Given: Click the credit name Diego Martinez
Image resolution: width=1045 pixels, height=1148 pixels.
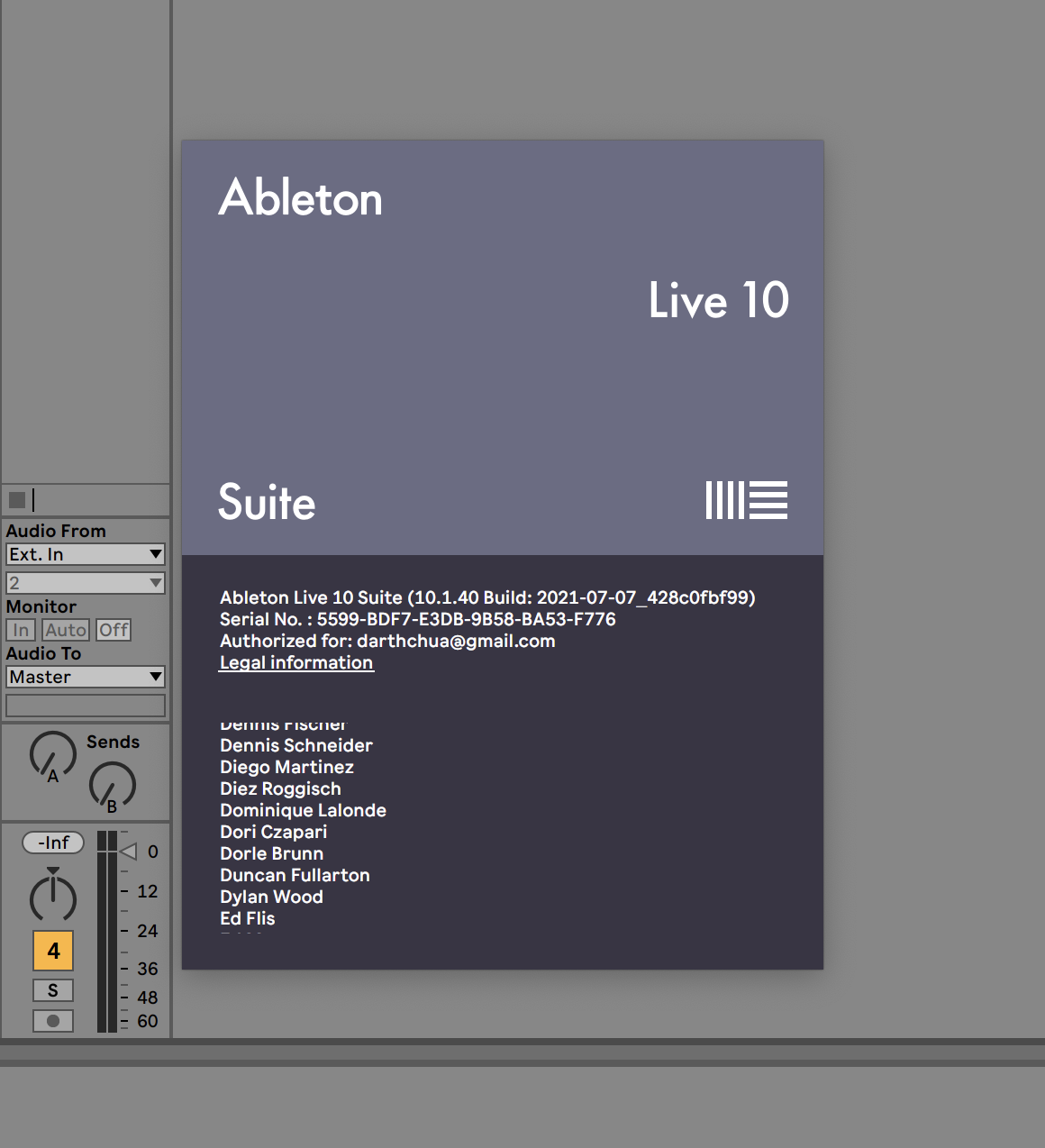Looking at the screenshot, I should (286, 767).
